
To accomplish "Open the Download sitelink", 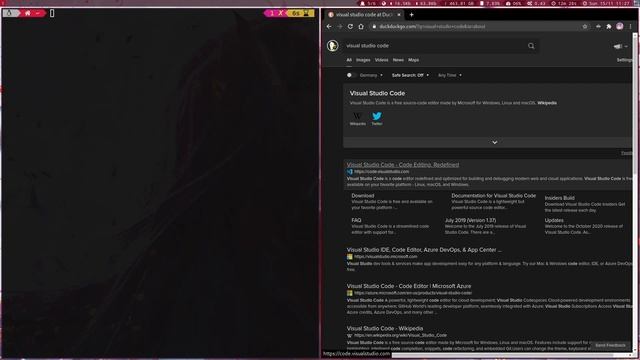I will [362, 196].
